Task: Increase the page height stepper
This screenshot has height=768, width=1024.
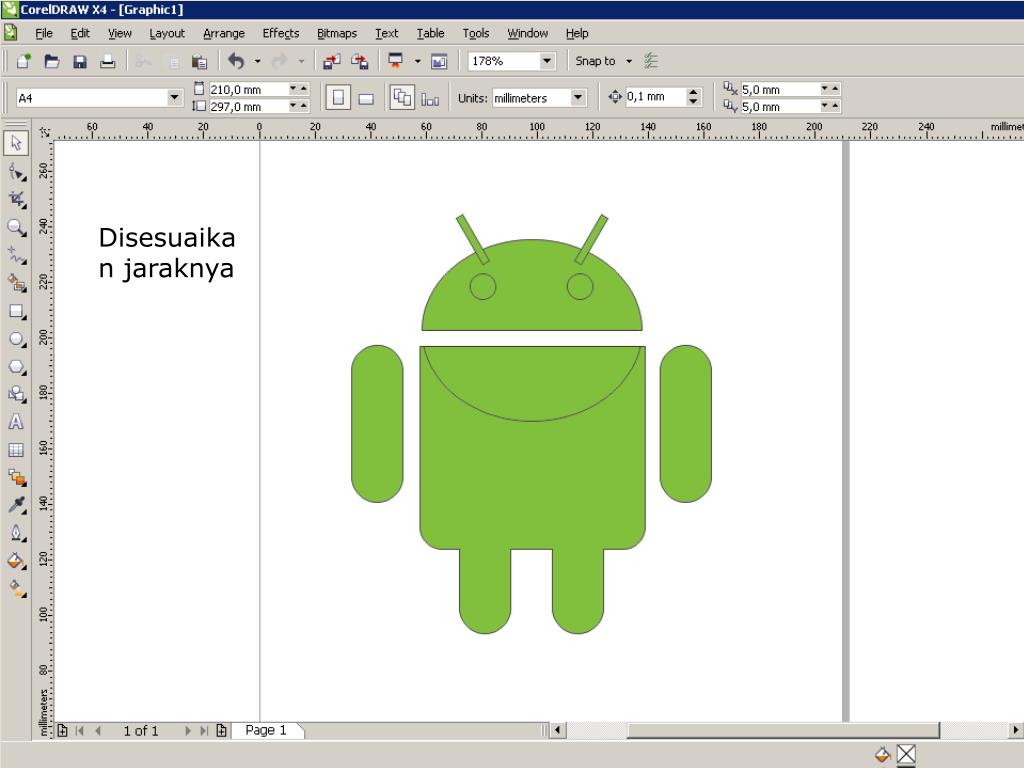Action: click(x=304, y=106)
